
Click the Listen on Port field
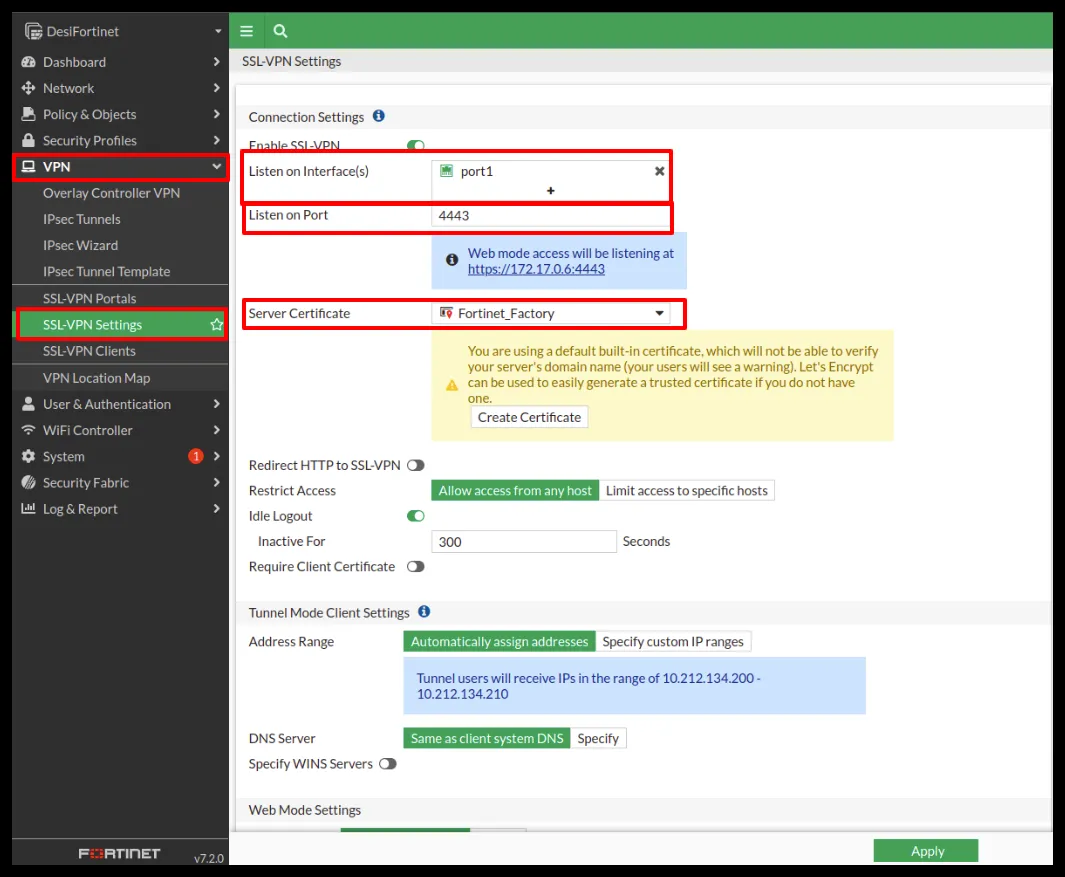[550, 216]
